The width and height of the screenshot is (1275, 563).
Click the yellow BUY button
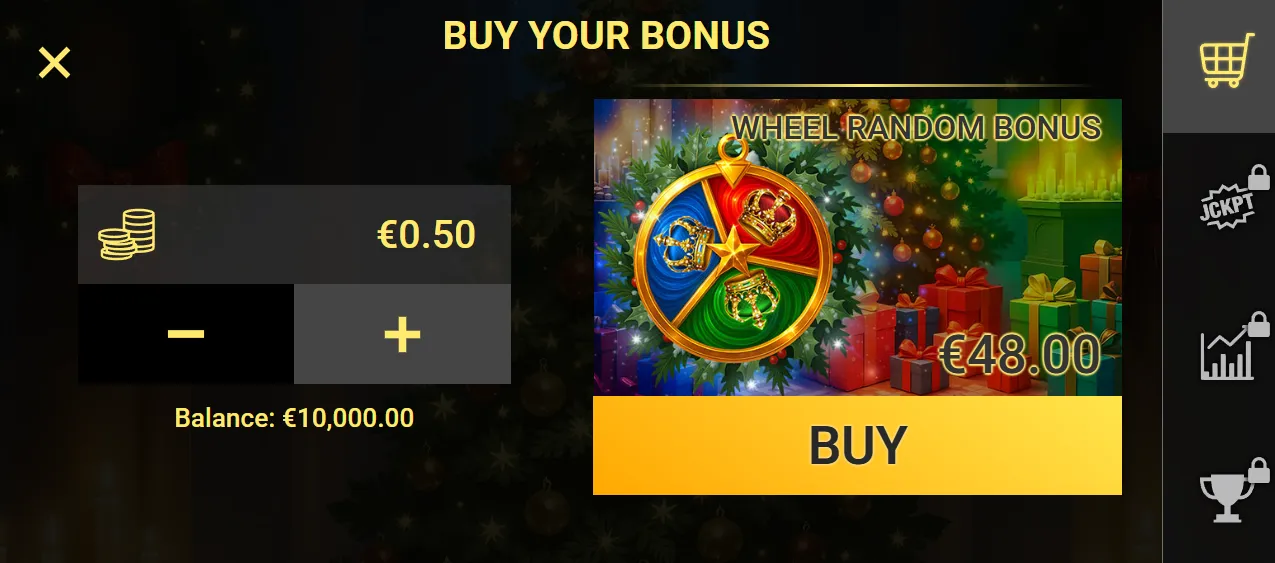(x=857, y=445)
